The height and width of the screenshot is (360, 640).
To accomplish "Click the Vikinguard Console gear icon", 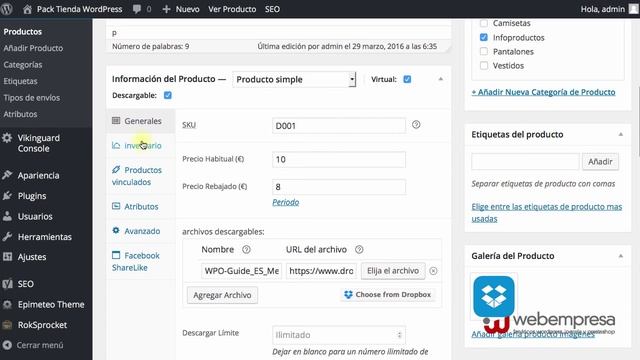I will click(7, 138).
